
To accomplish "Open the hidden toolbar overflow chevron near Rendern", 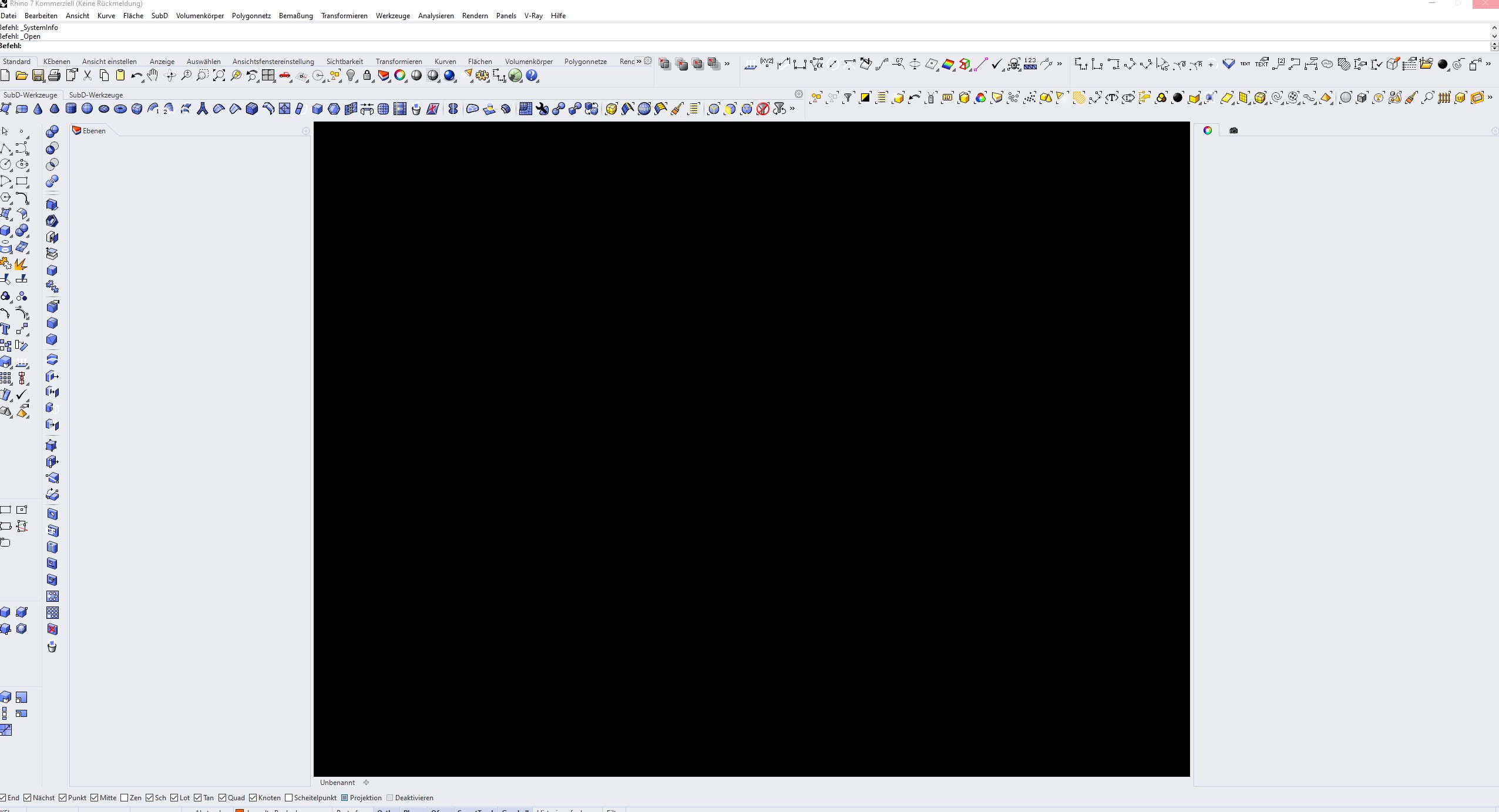I will coord(640,61).
